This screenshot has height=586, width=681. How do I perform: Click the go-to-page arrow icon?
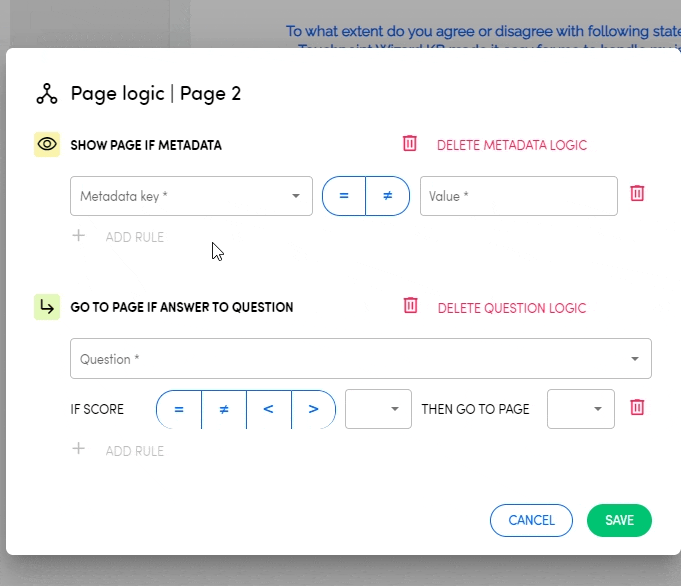[x=47, y=308]
